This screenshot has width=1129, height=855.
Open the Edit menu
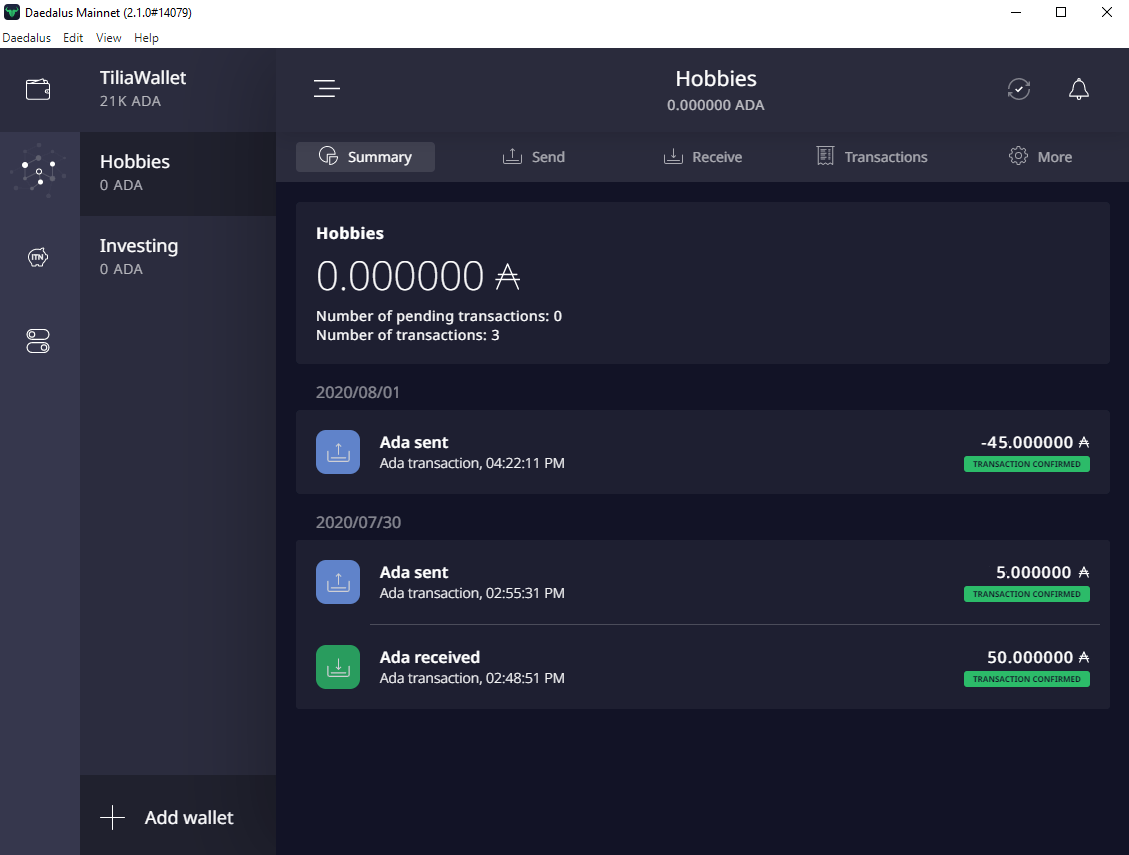[x=73, y=37]
